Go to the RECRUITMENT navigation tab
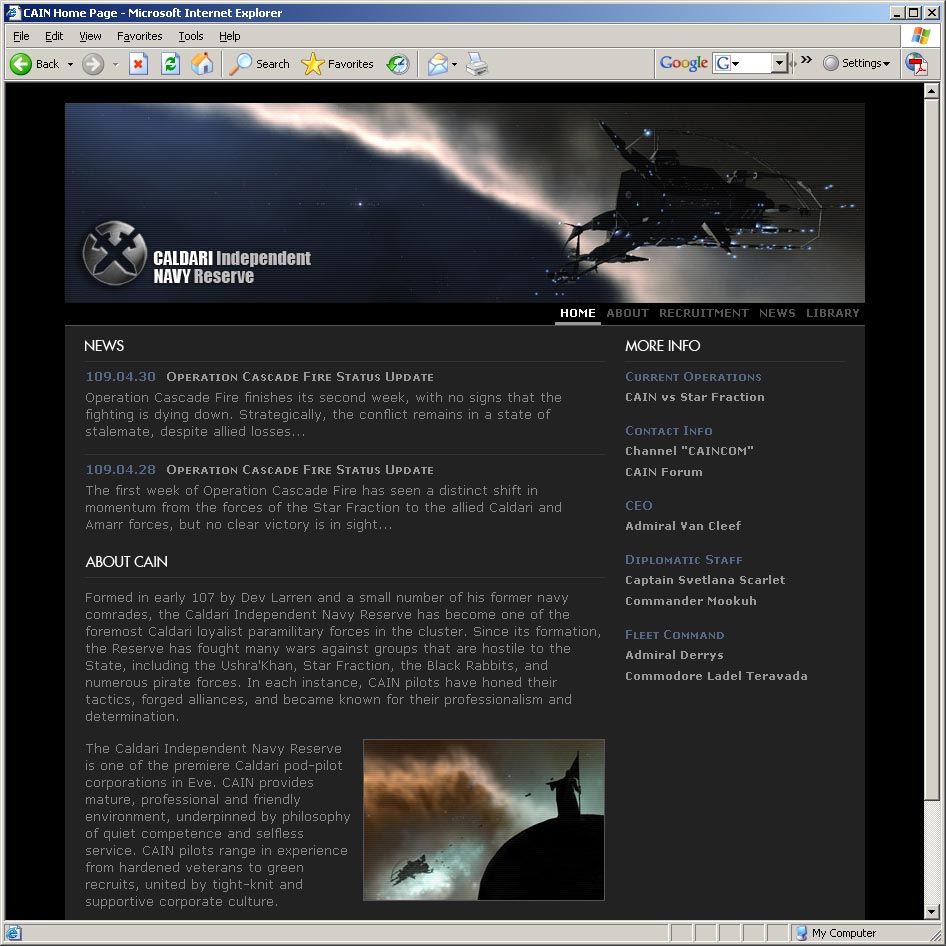Image resolution: width=946 pixels, height=946 pixels. coord(703,313)
